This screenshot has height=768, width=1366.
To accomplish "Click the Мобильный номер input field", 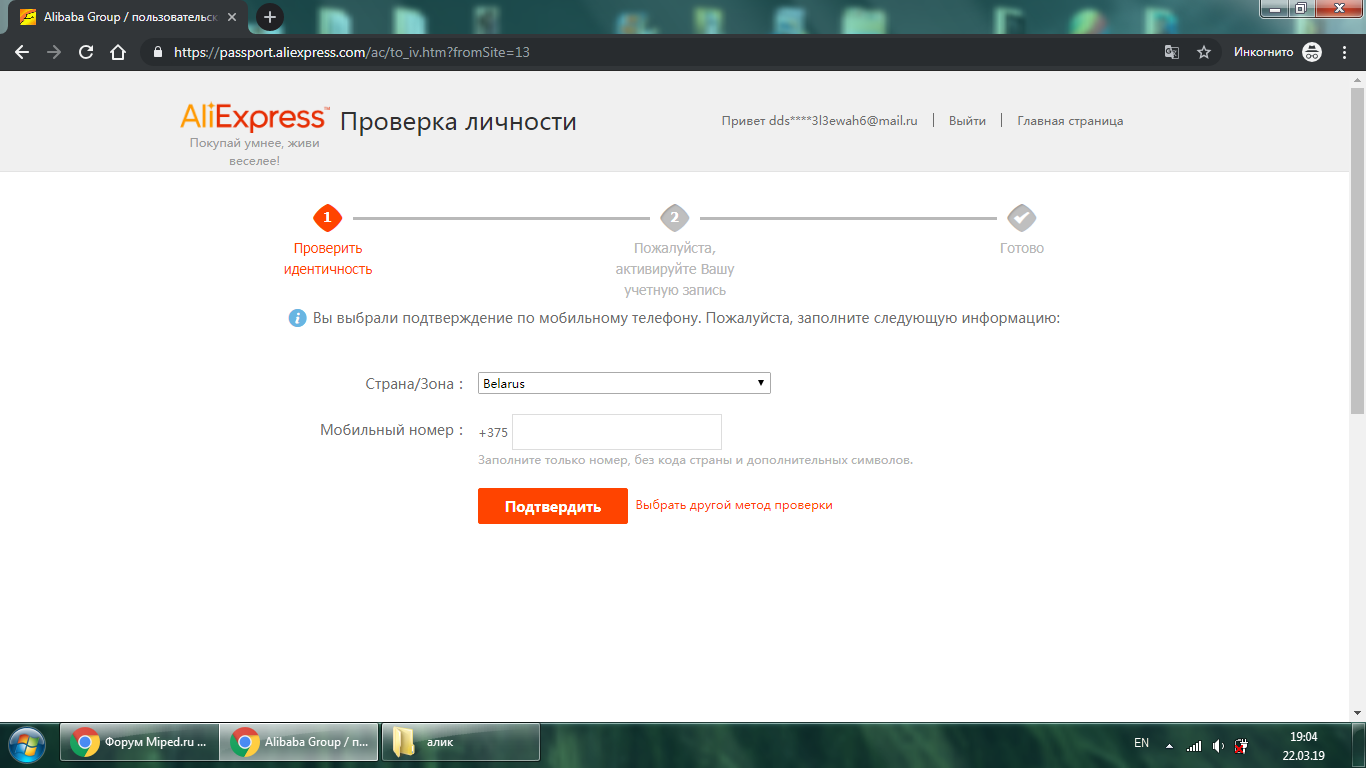I will coord(617,432).
